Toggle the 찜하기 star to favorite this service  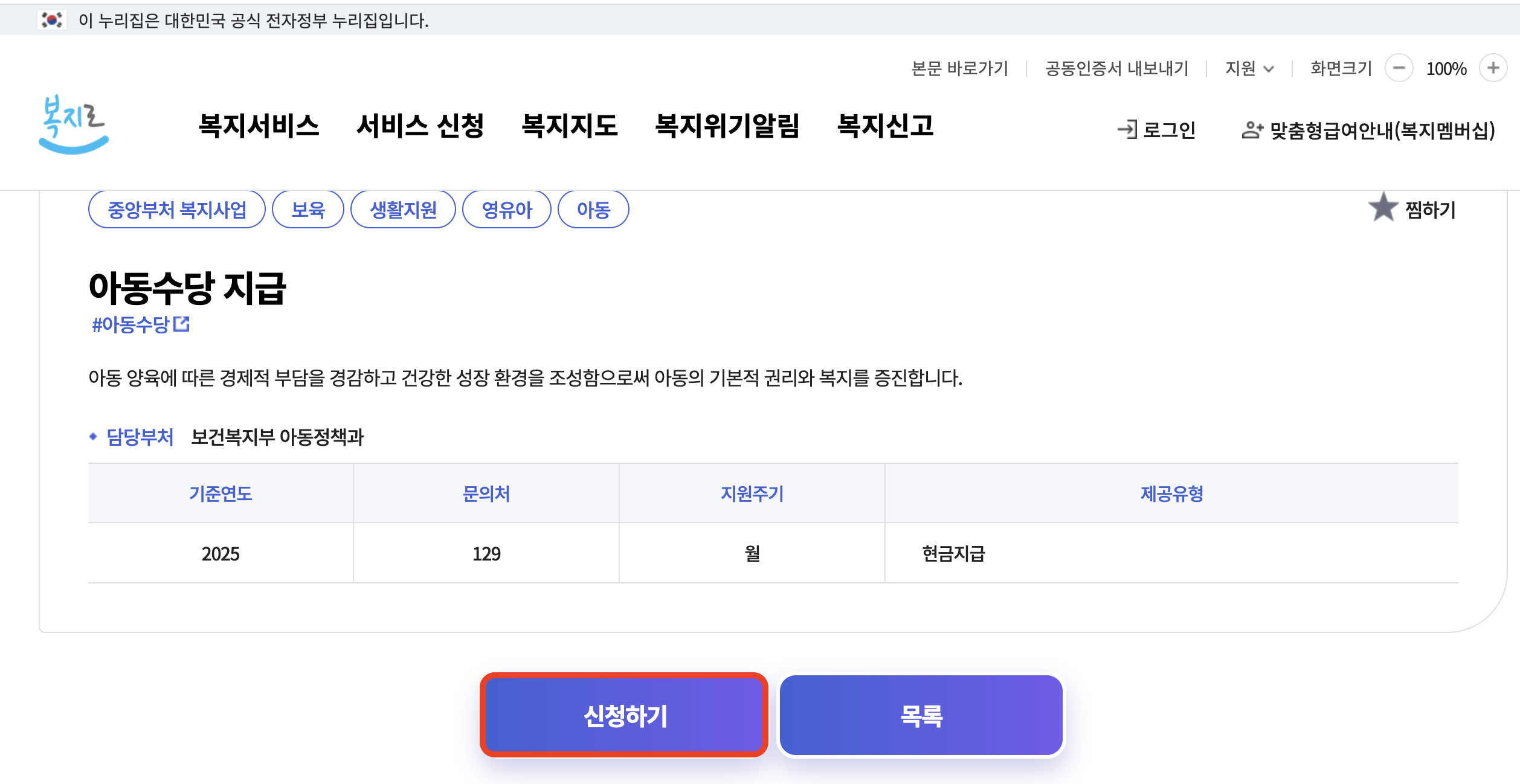[1384, 208]
